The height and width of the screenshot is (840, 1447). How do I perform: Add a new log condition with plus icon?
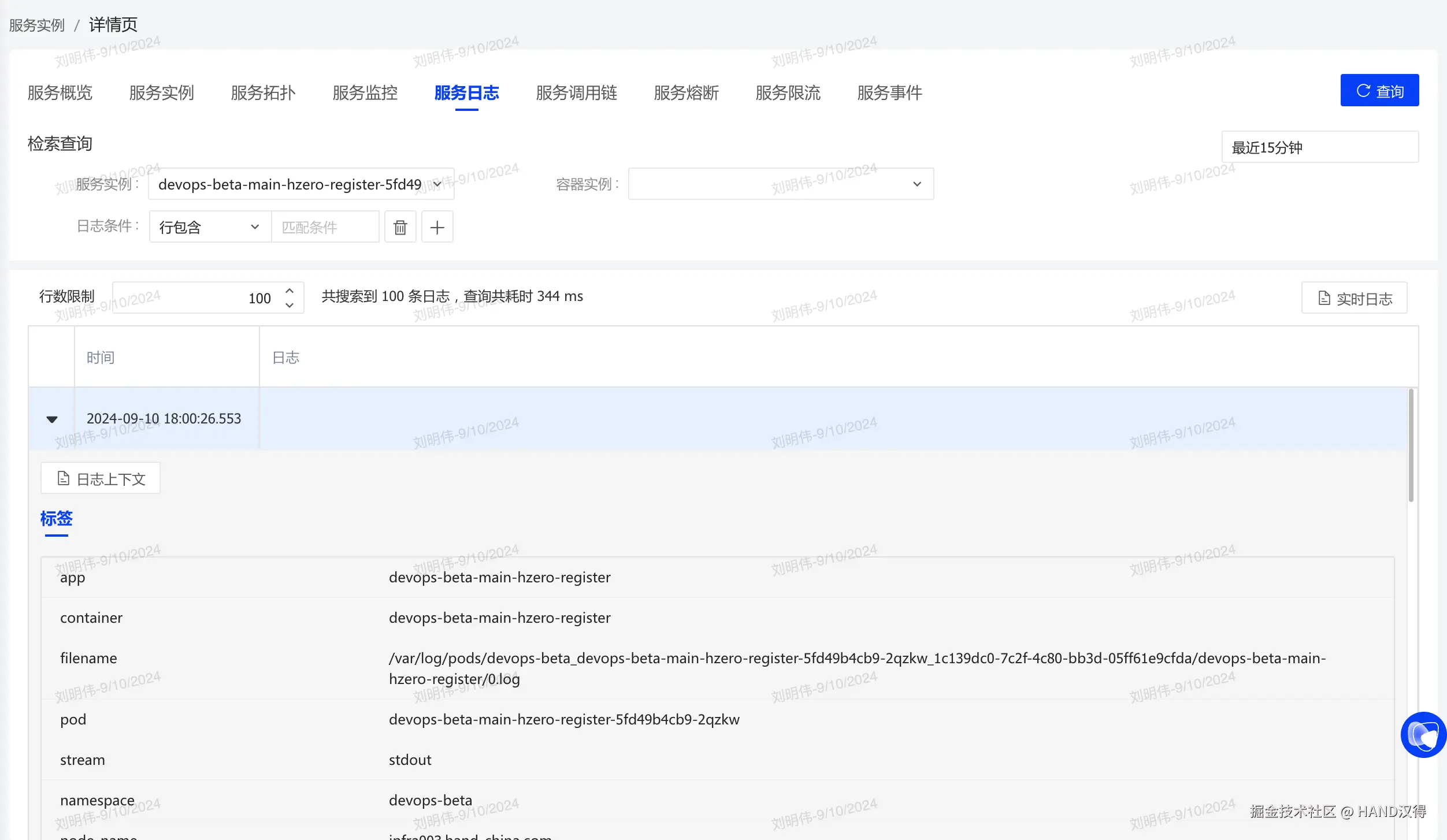click(x=437, y=227)
